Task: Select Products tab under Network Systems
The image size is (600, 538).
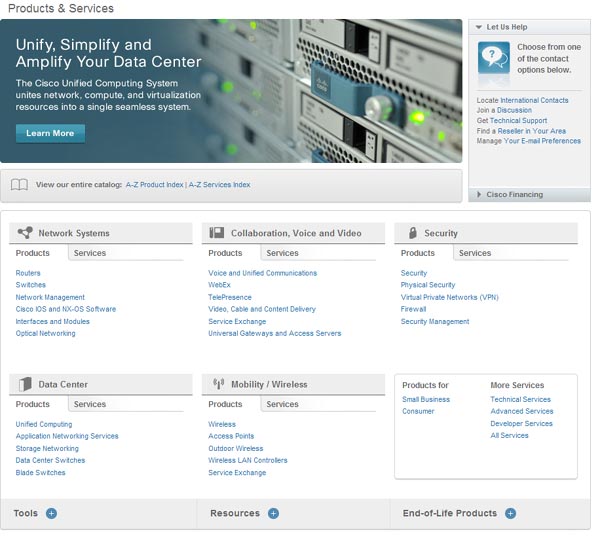Action: 33,253
